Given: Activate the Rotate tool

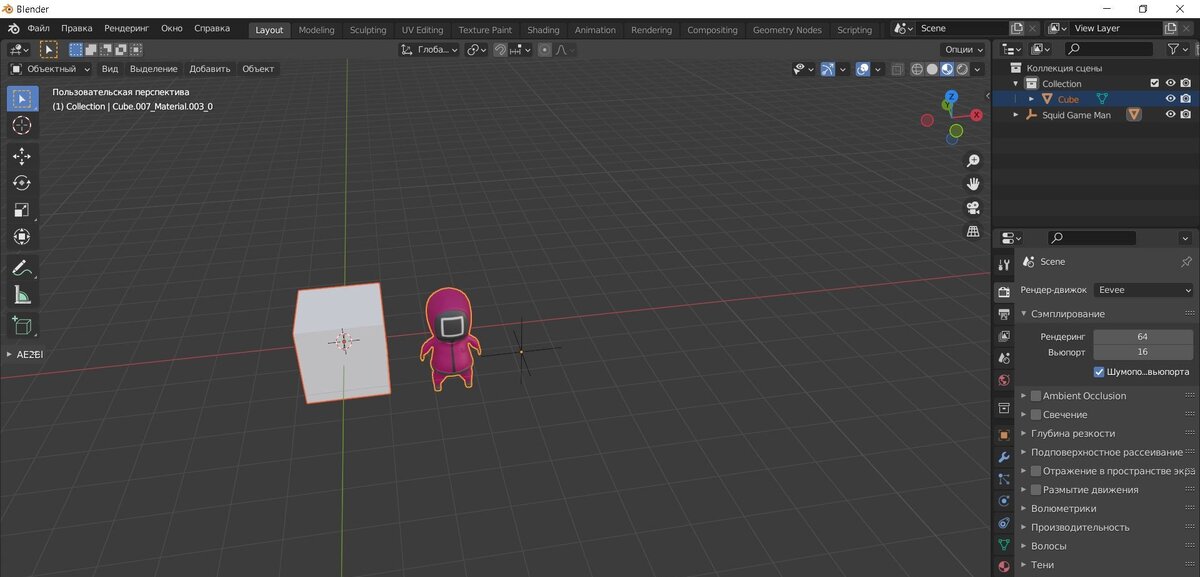Looking at the screenshot, I should click(22, 183).
